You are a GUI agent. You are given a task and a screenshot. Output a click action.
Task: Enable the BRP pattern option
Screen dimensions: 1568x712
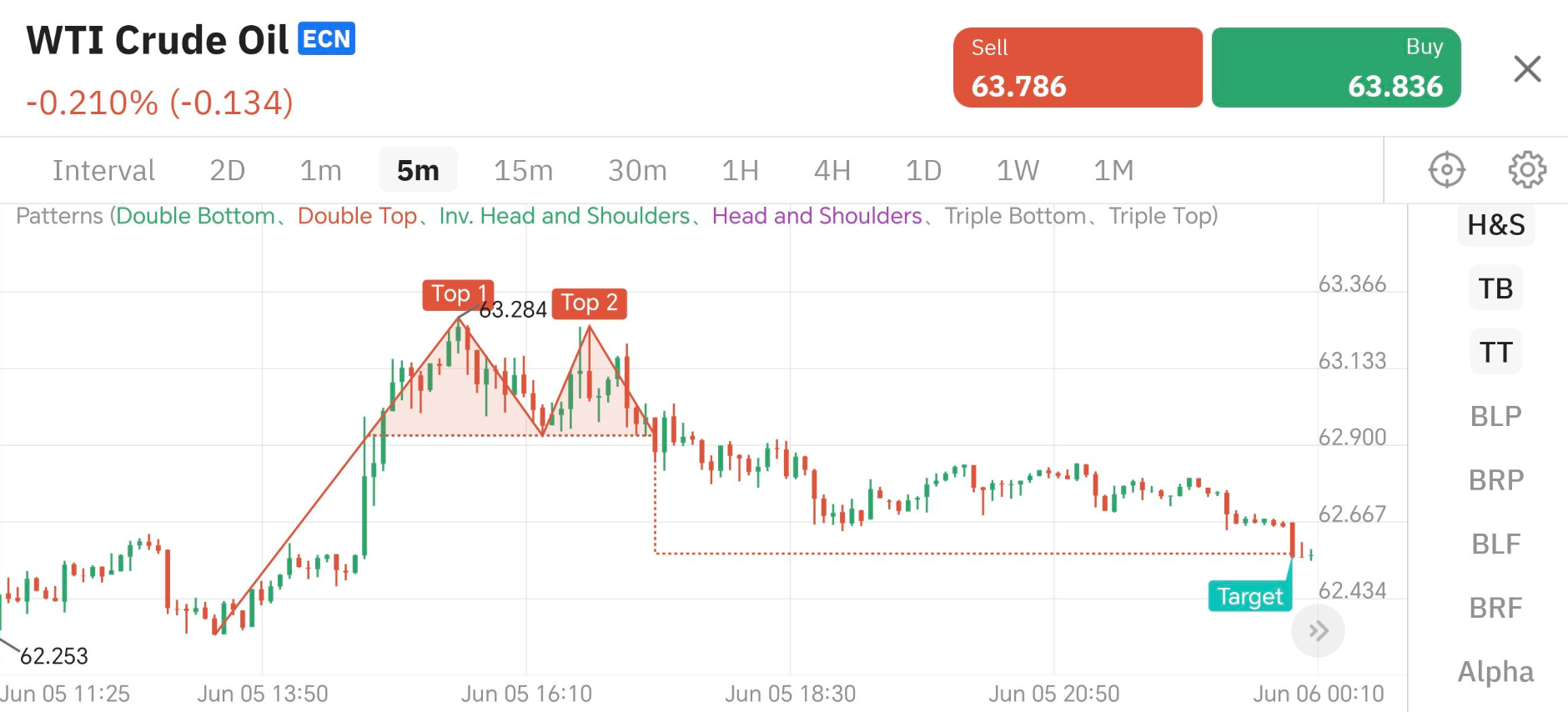click(x=1495, y=480)
